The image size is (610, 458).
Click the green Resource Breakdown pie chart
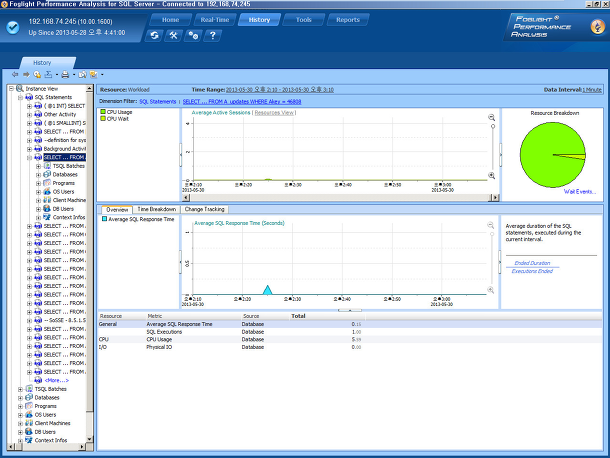click(552, 154)
